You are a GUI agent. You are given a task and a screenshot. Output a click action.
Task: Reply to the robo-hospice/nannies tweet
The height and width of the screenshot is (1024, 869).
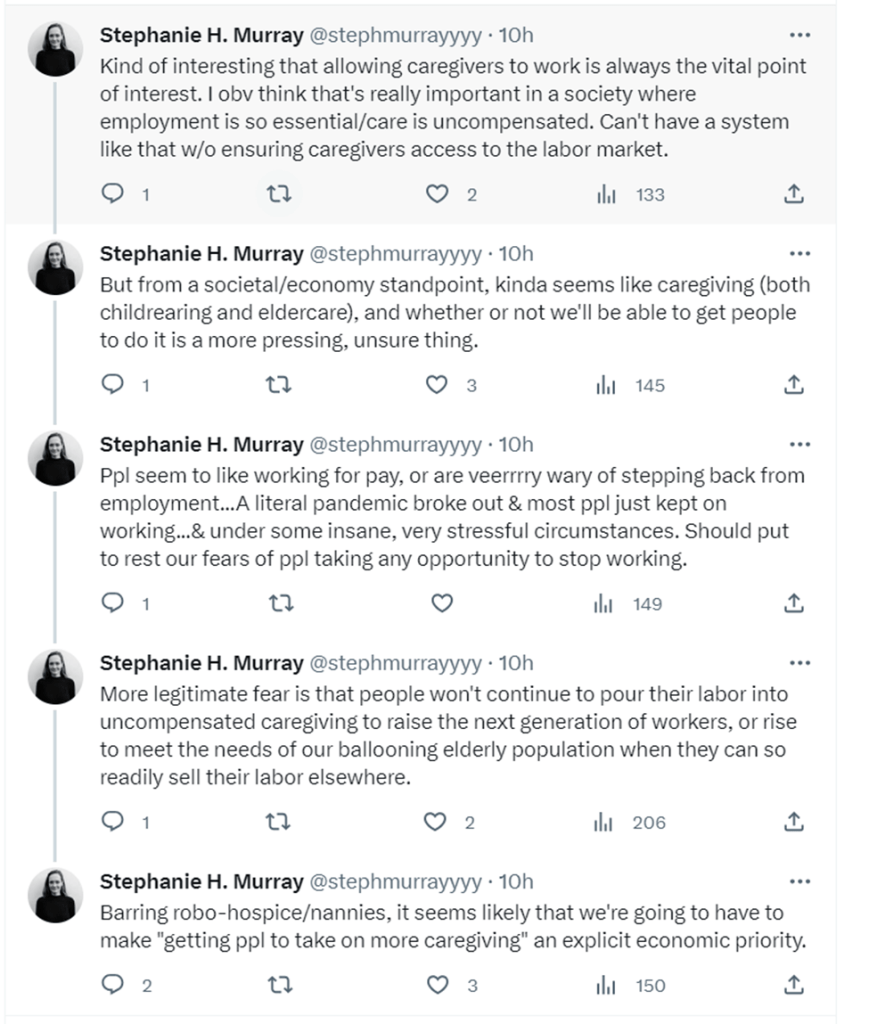115,985
